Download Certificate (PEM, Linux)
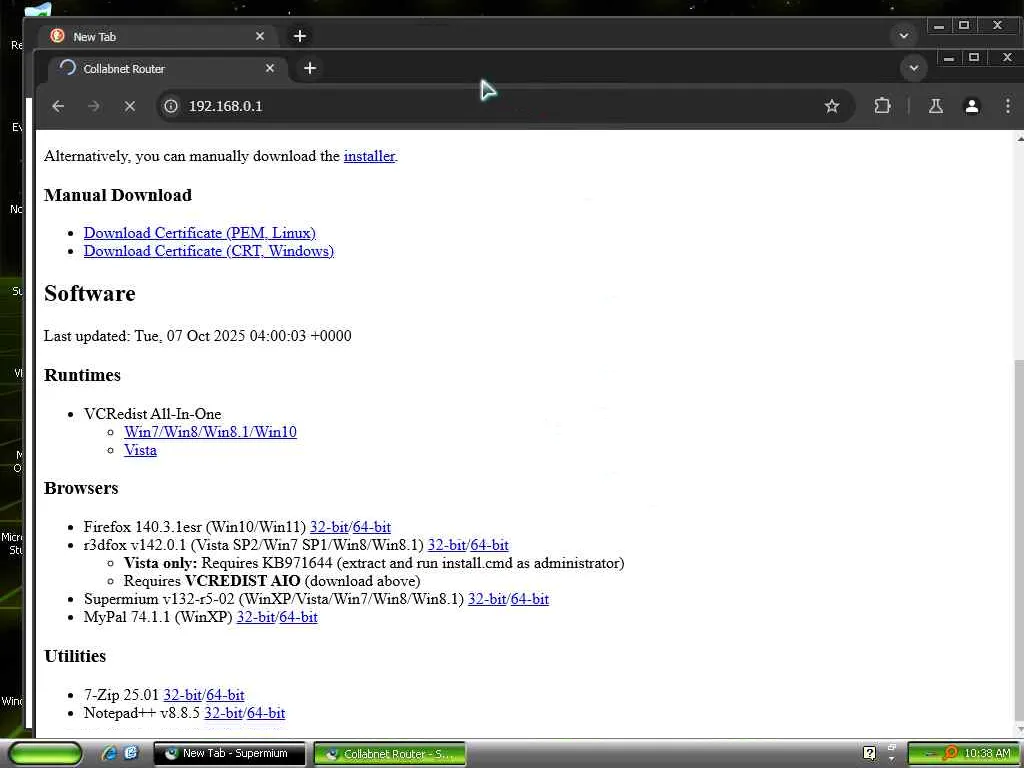The width and height of the screenshot is (1024, 768). coord(199,233)
